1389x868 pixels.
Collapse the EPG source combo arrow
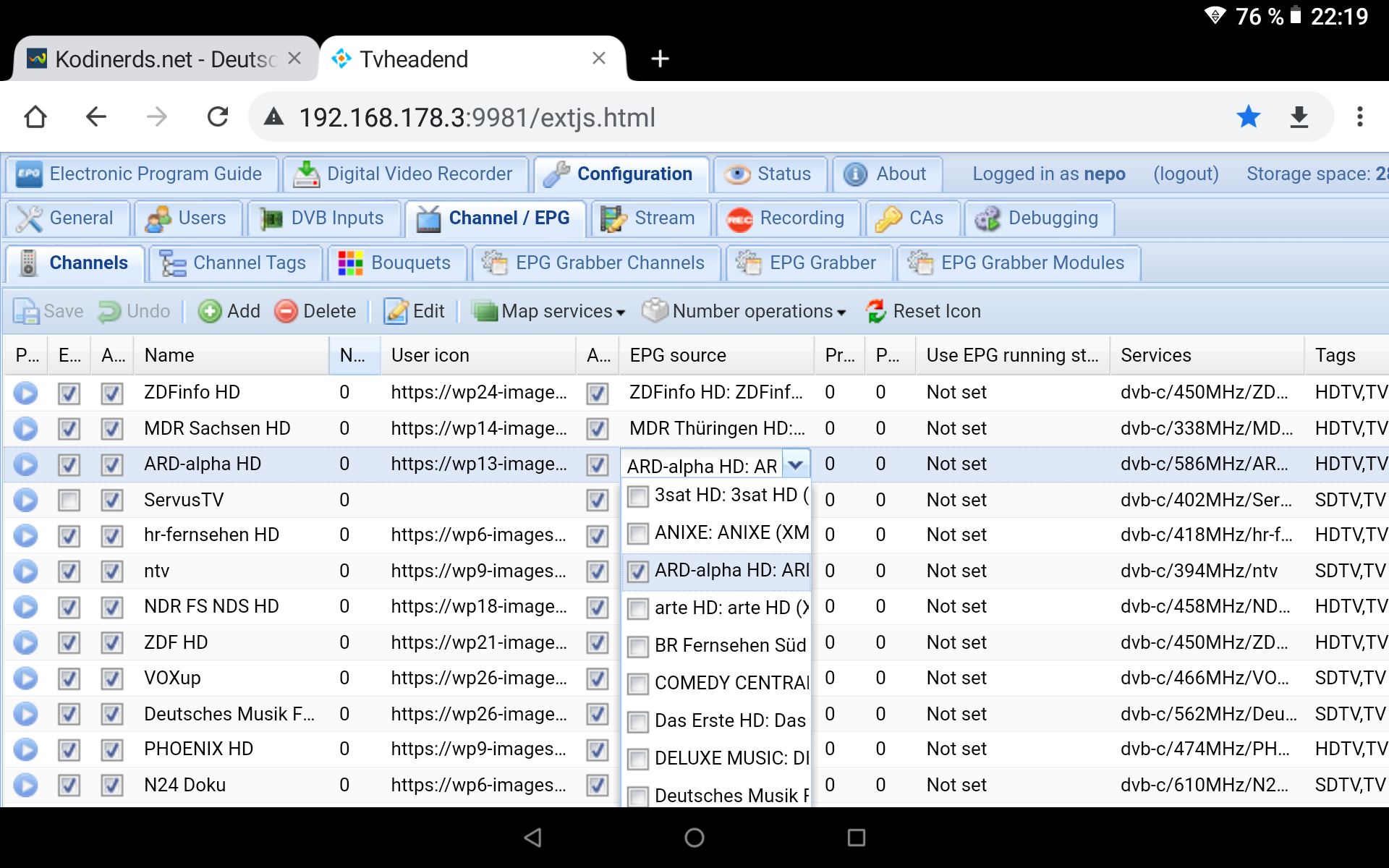(x=796, y=465)
